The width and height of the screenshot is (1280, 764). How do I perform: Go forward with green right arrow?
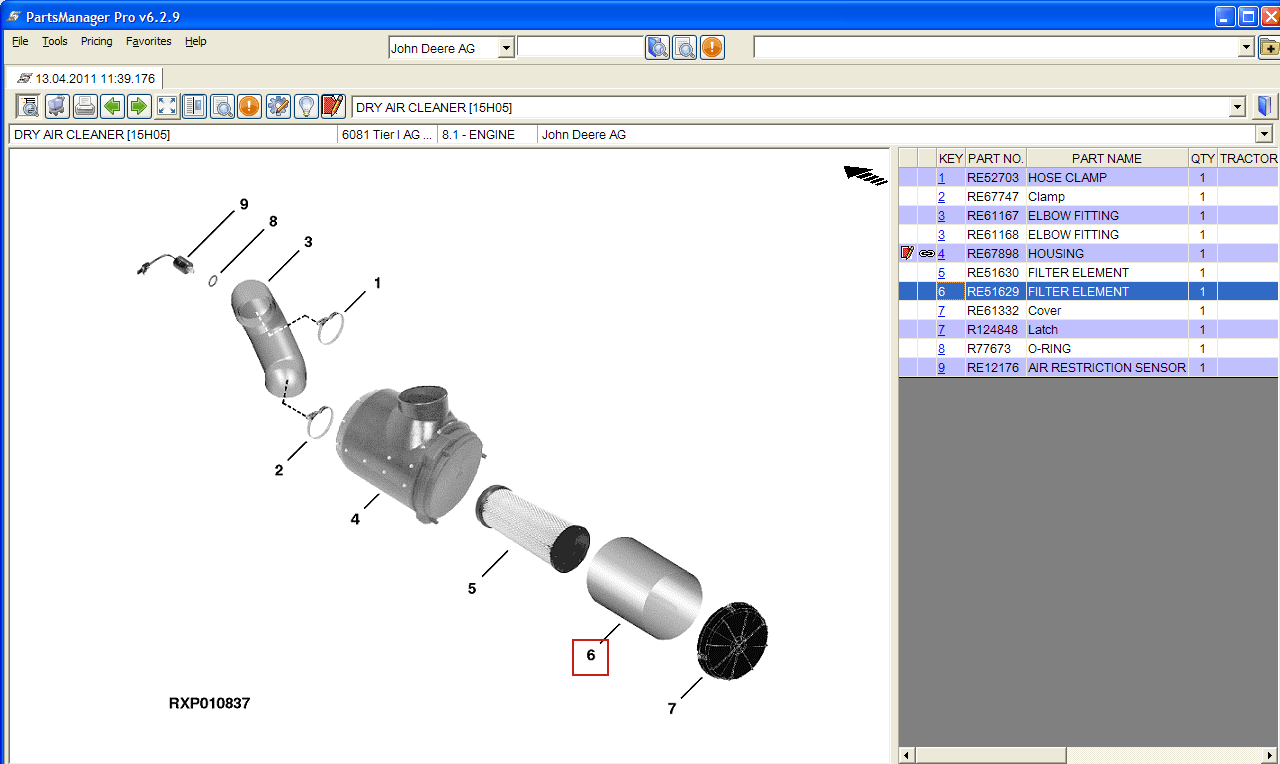(139, 107)
